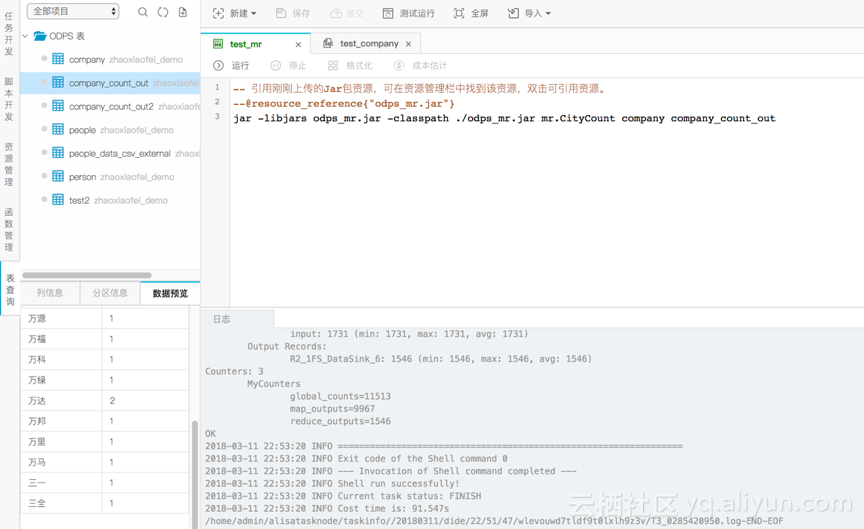Click line 3 jar command in editor
Image resolution: width=864 pixels, height=529 pixels.
pyautogui.click(x=504, y=118)
